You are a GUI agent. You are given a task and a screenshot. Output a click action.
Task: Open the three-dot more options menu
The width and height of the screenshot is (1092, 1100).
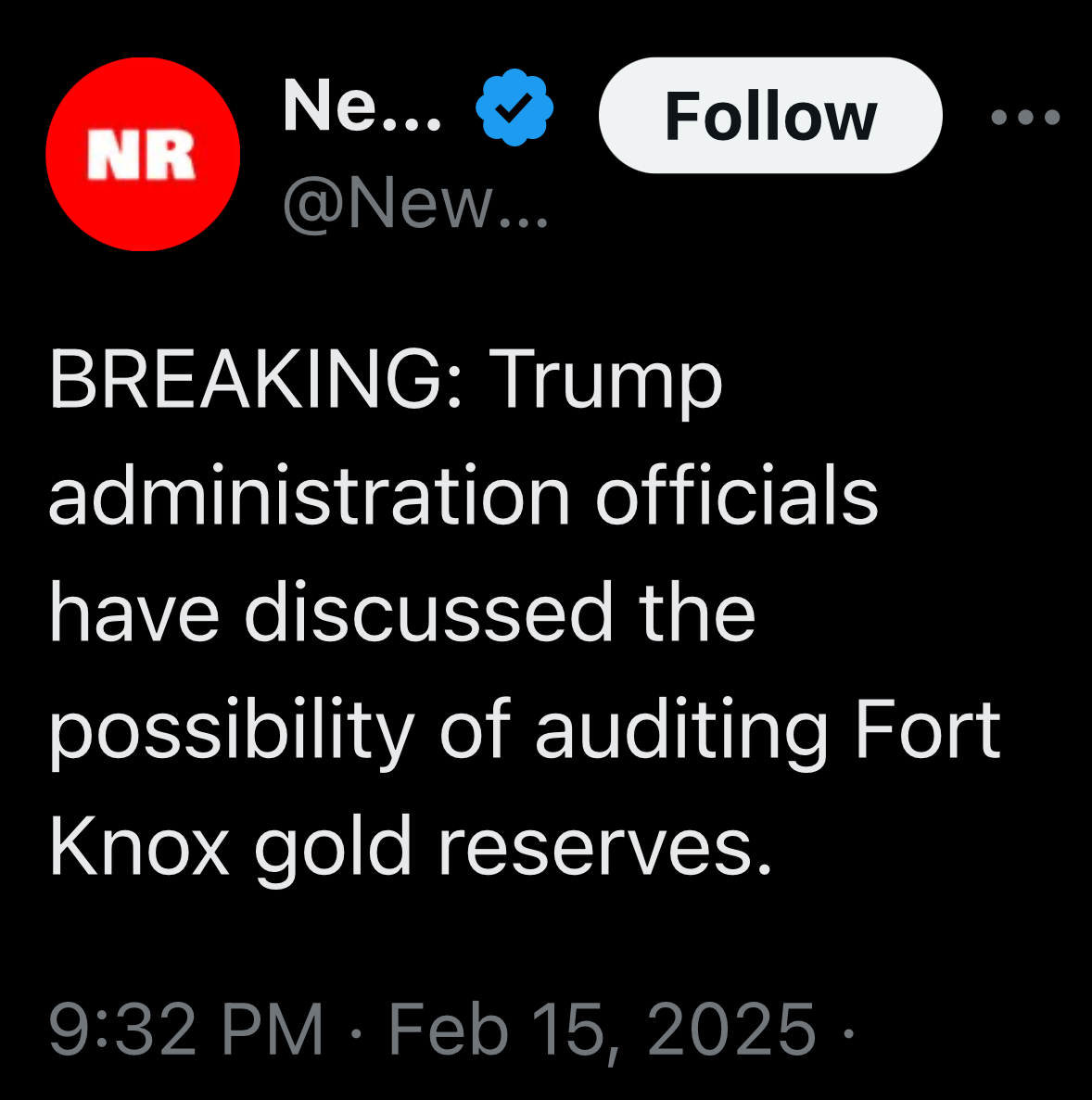click(1024, 118)
